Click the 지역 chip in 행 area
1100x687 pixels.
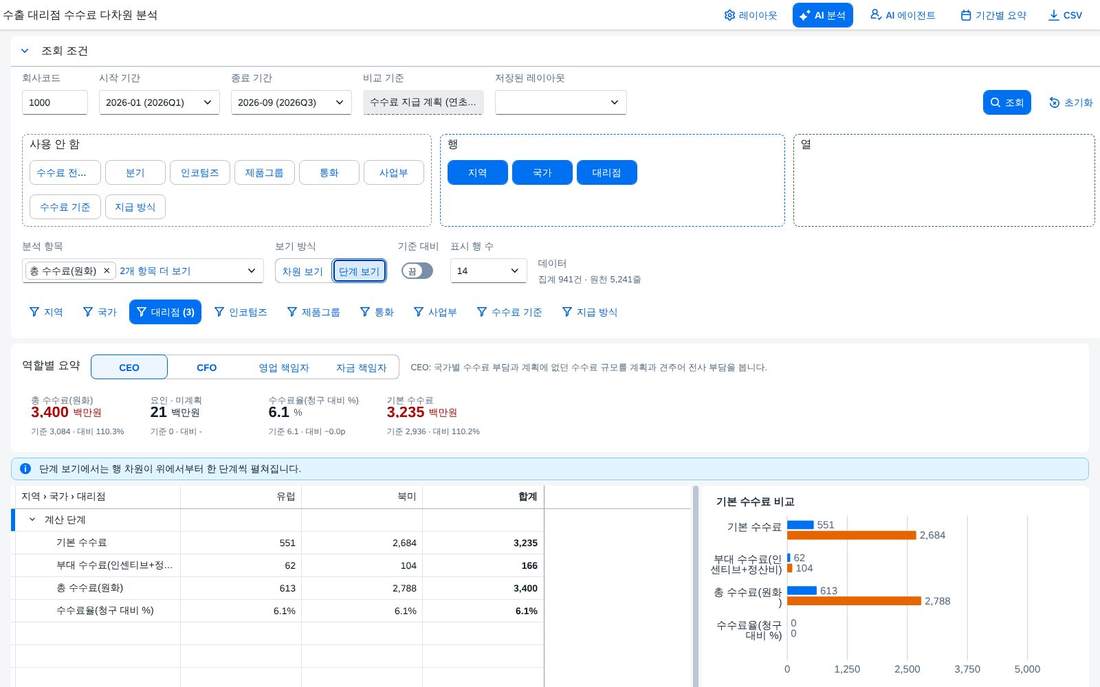pyautogui.click(x=478, y=173)
